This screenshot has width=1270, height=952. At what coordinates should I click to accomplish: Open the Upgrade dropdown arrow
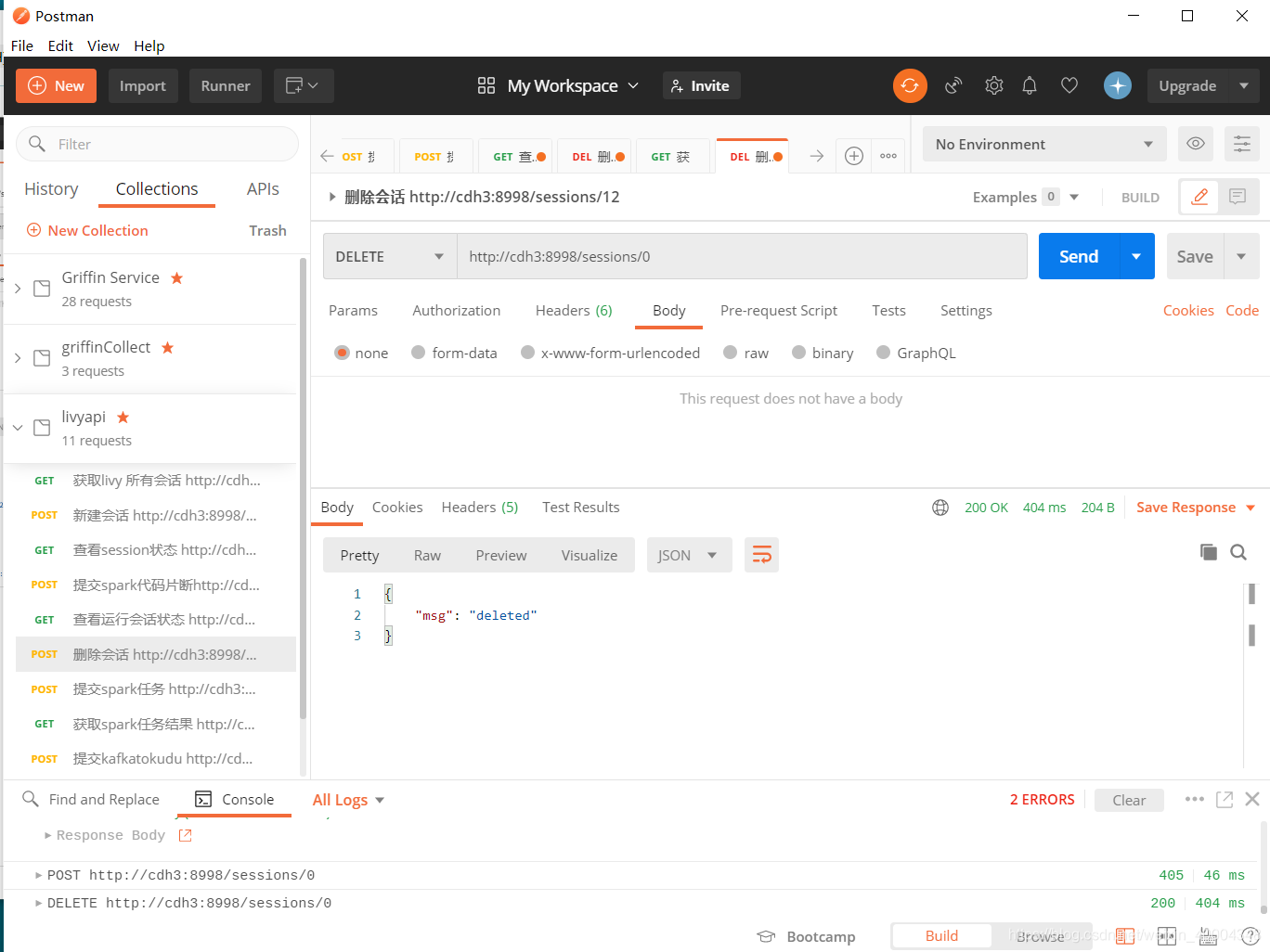pos(1244,85)
